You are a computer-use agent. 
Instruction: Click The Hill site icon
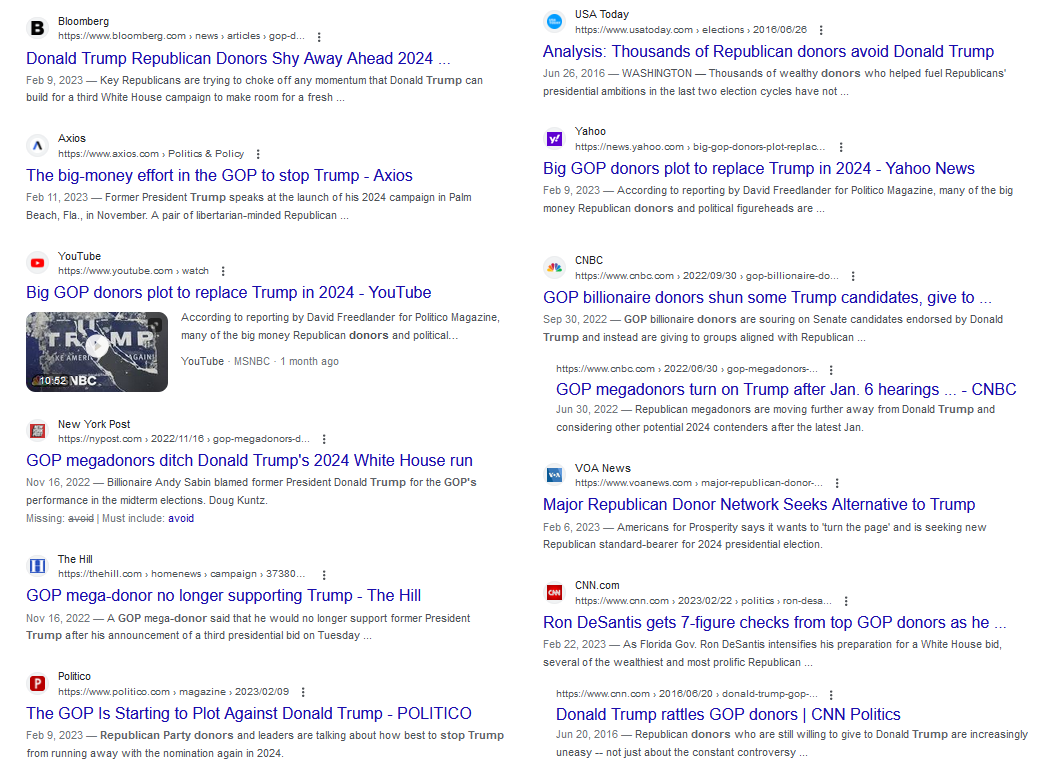[x=38, y=566]
